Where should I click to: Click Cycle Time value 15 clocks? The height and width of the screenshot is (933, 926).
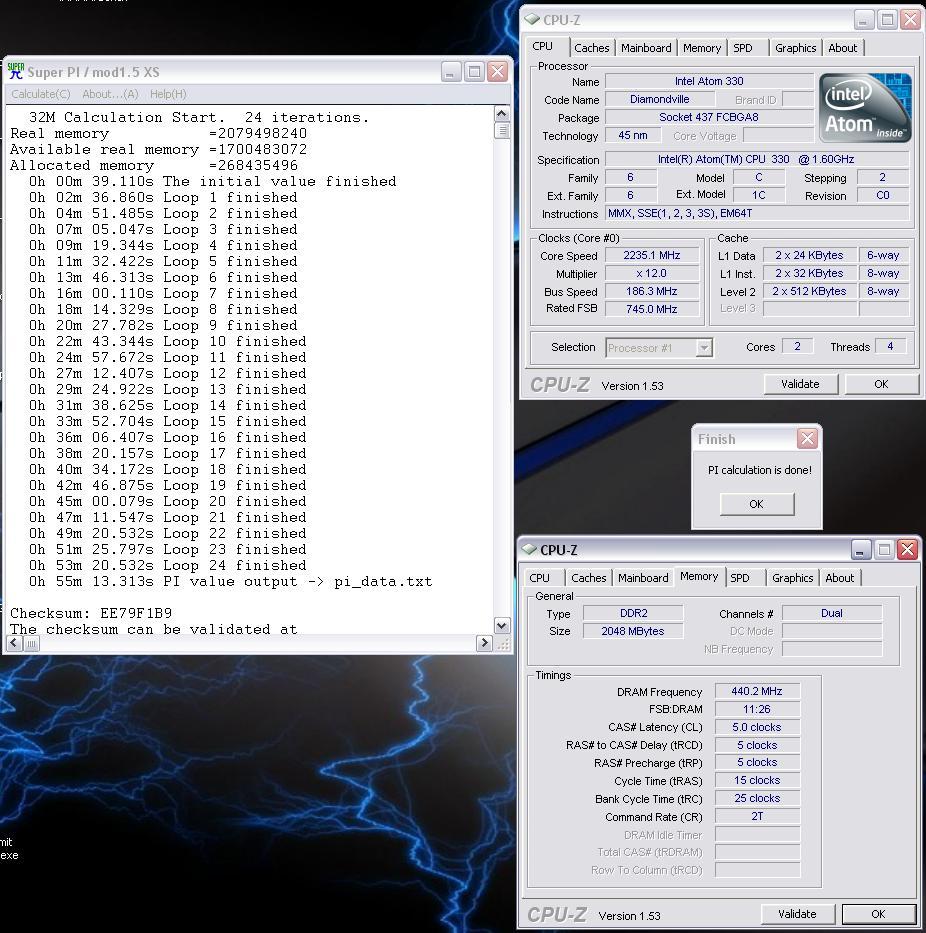pyautogui.click(x=757, y=780)
